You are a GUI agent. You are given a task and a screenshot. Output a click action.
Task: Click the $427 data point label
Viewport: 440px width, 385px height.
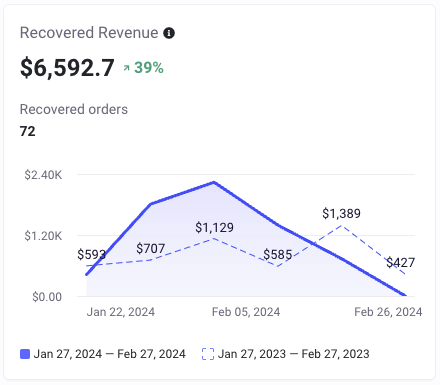[x=401, y=263]
